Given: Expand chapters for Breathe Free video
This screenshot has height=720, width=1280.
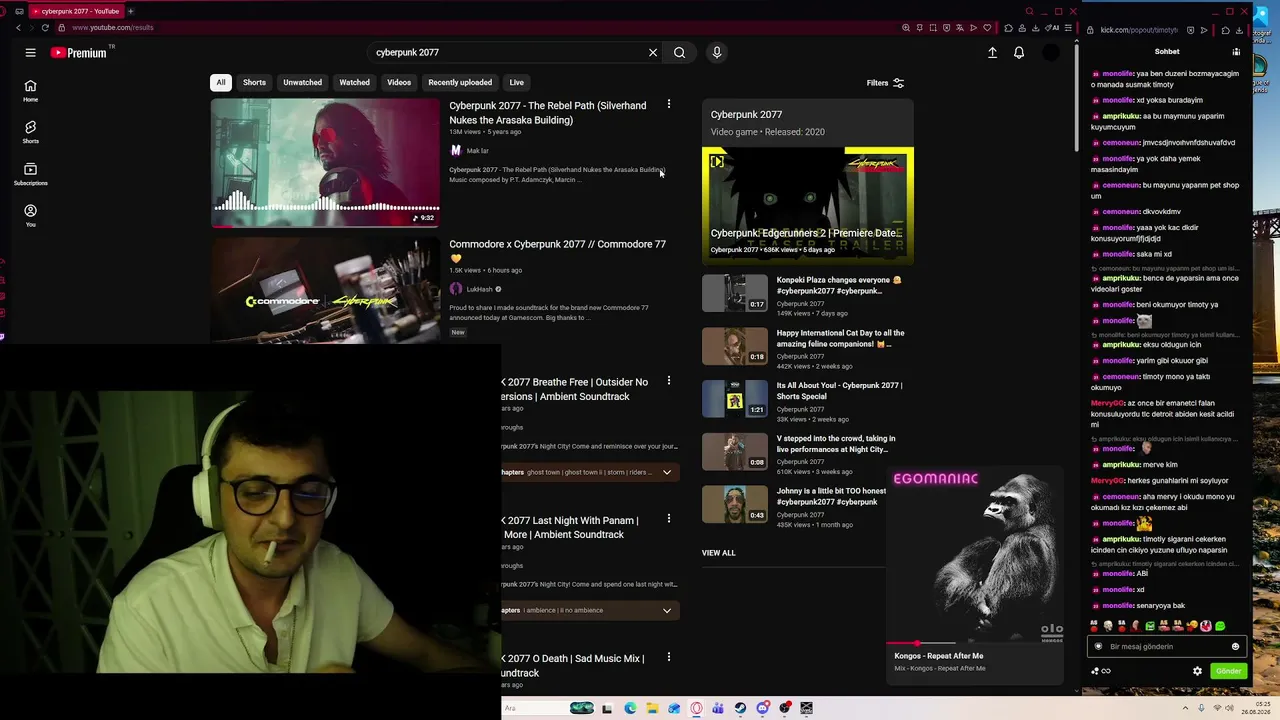Looking at the screenshot, I should tap(667, 472).
